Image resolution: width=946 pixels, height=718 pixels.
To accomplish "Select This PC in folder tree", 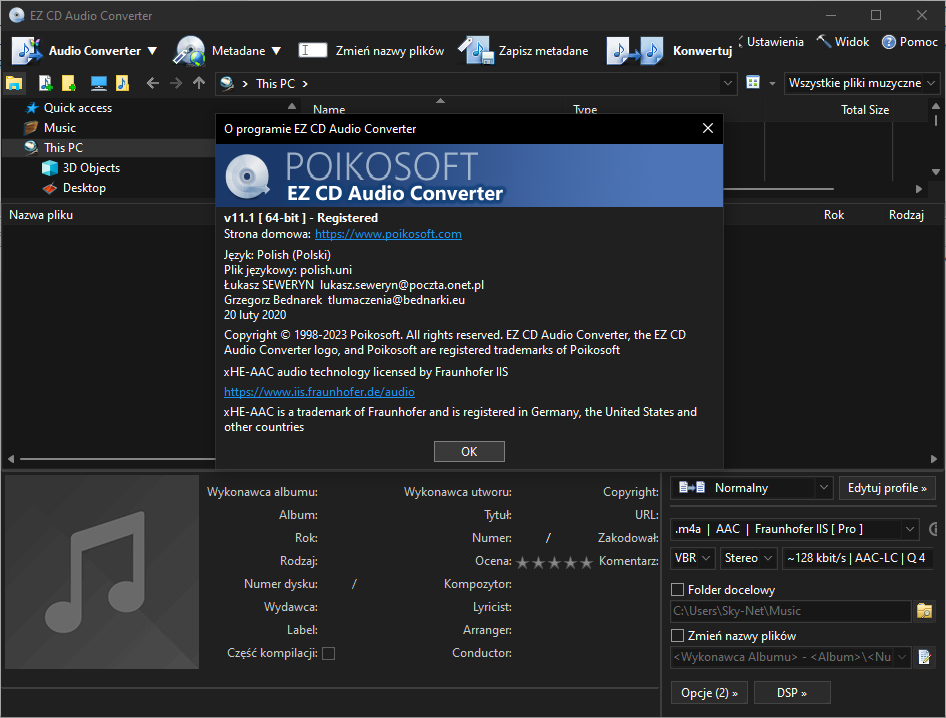I will click(x=63, y=148).
